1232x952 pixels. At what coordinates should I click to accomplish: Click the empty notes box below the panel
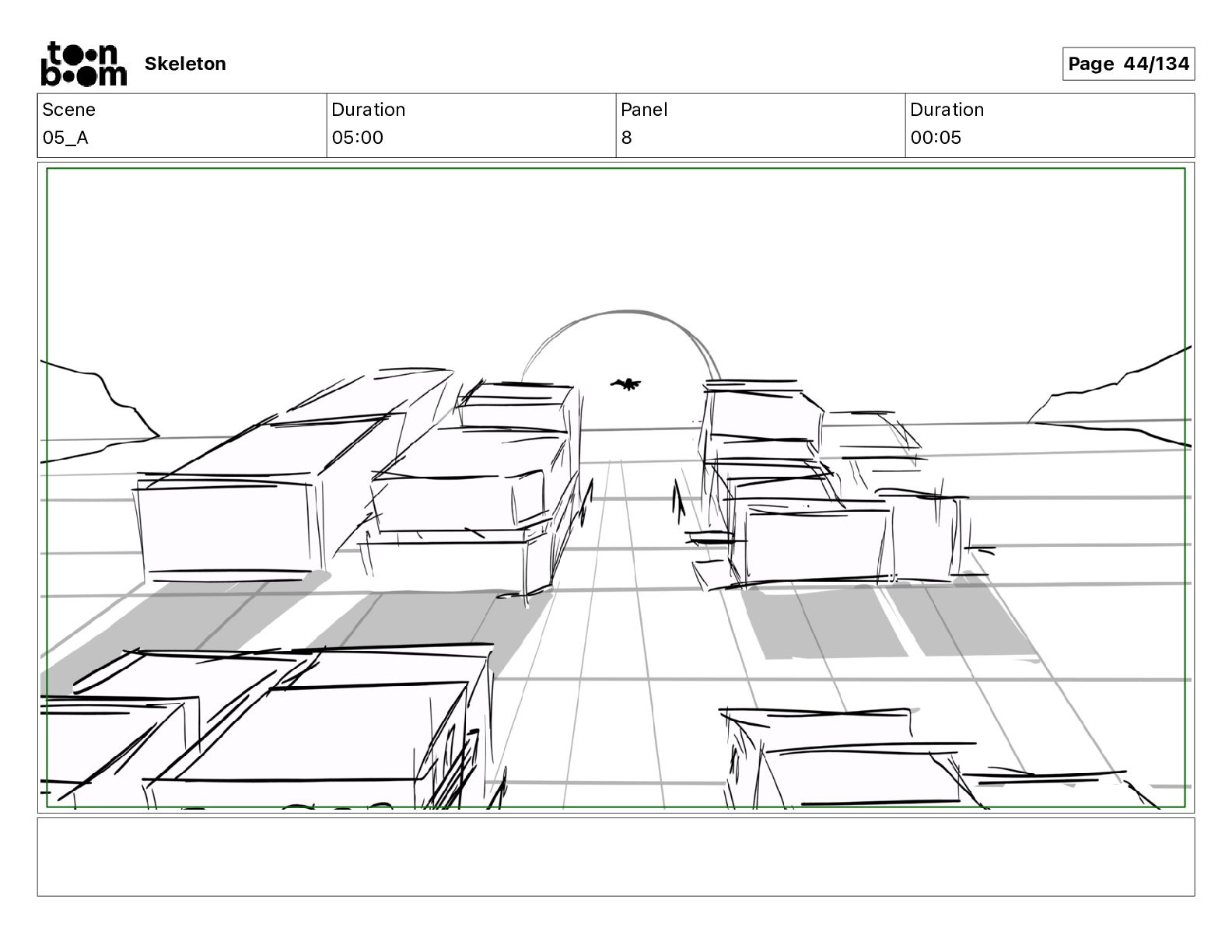[x=615, y=856]
